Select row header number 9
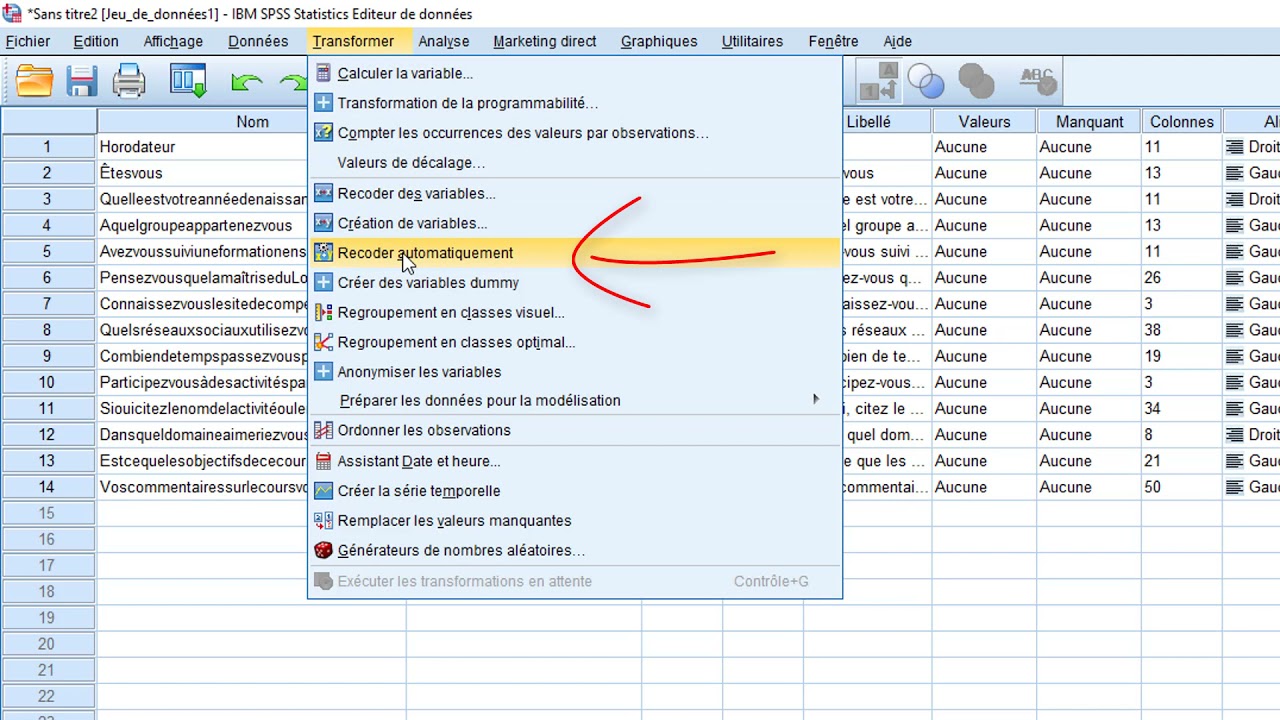Viewport: 1280px width, 720px height. [48, 356]
